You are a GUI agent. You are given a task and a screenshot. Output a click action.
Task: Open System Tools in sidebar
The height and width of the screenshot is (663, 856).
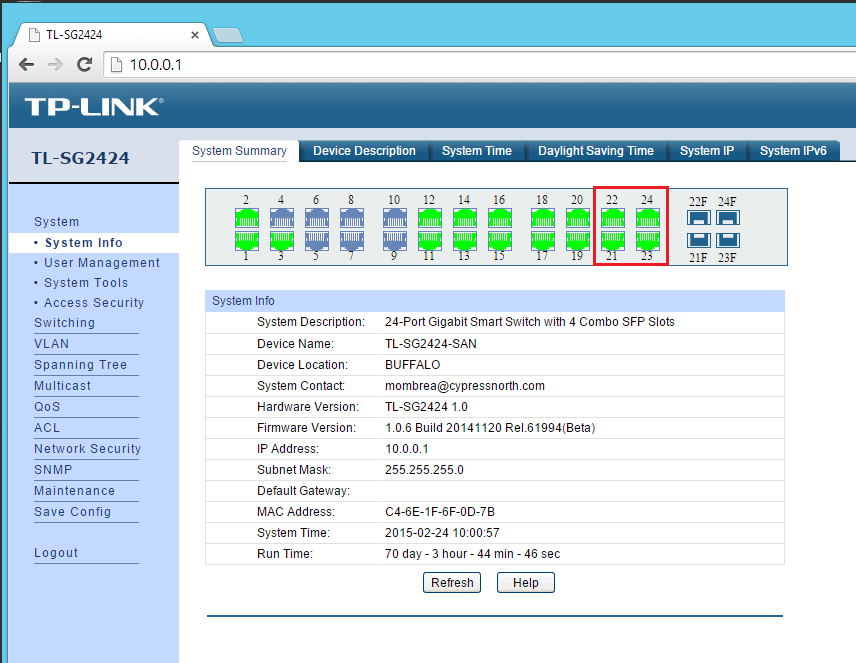(x=86, y=283)
